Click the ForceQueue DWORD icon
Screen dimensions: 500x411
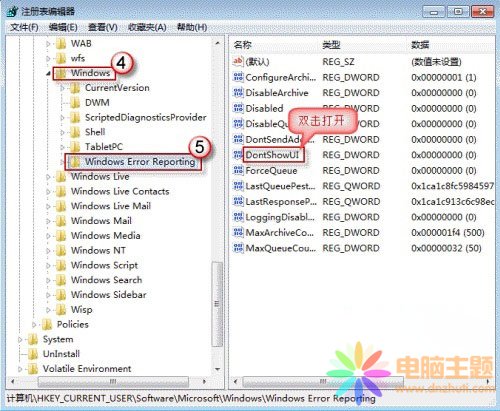(x=238, y=170)
